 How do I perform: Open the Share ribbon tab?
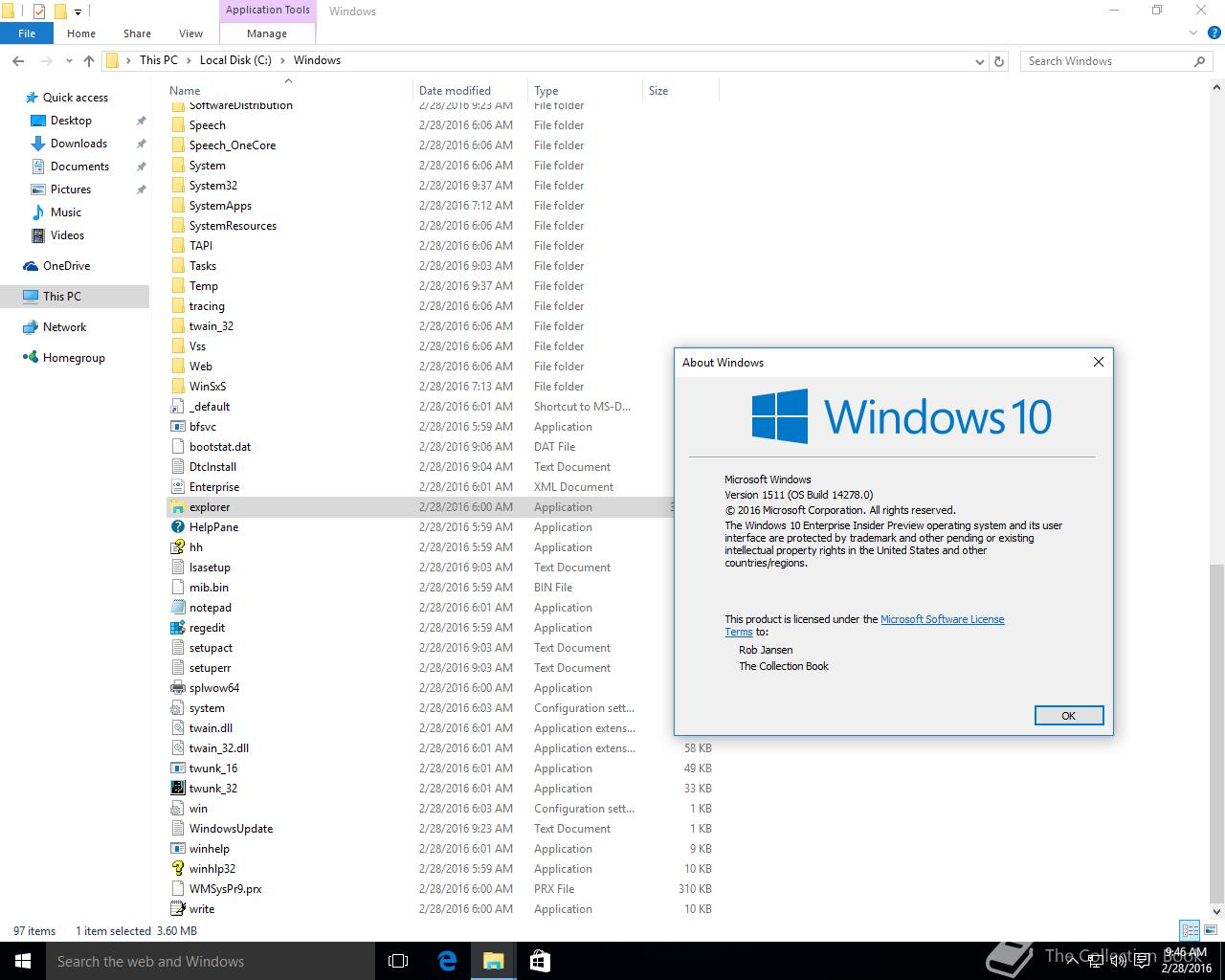click(x=137, y=33)
